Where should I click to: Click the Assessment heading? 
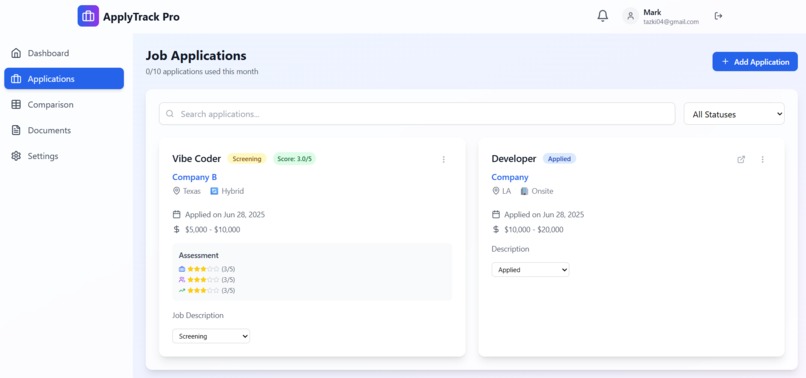198,255
